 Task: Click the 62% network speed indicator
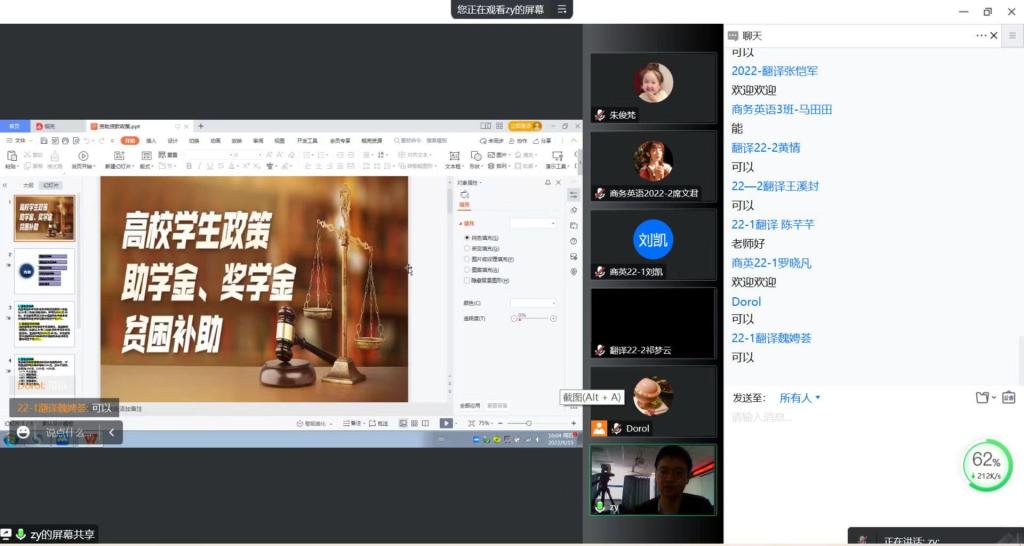pos(986,466)
